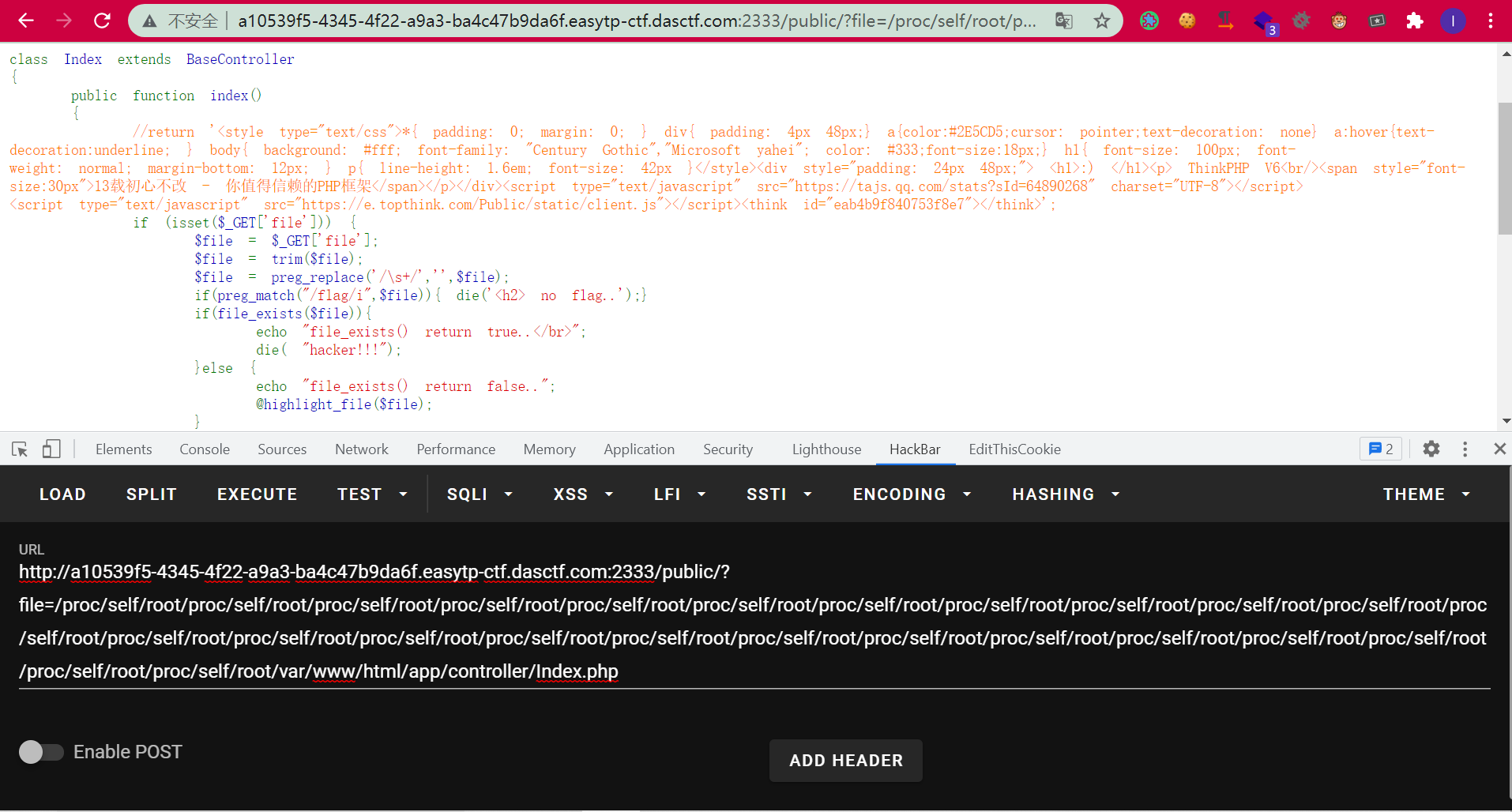Open the blue extension with badge 3
This screenshot has height=812, width=1512.
(x=1265, y=22)
